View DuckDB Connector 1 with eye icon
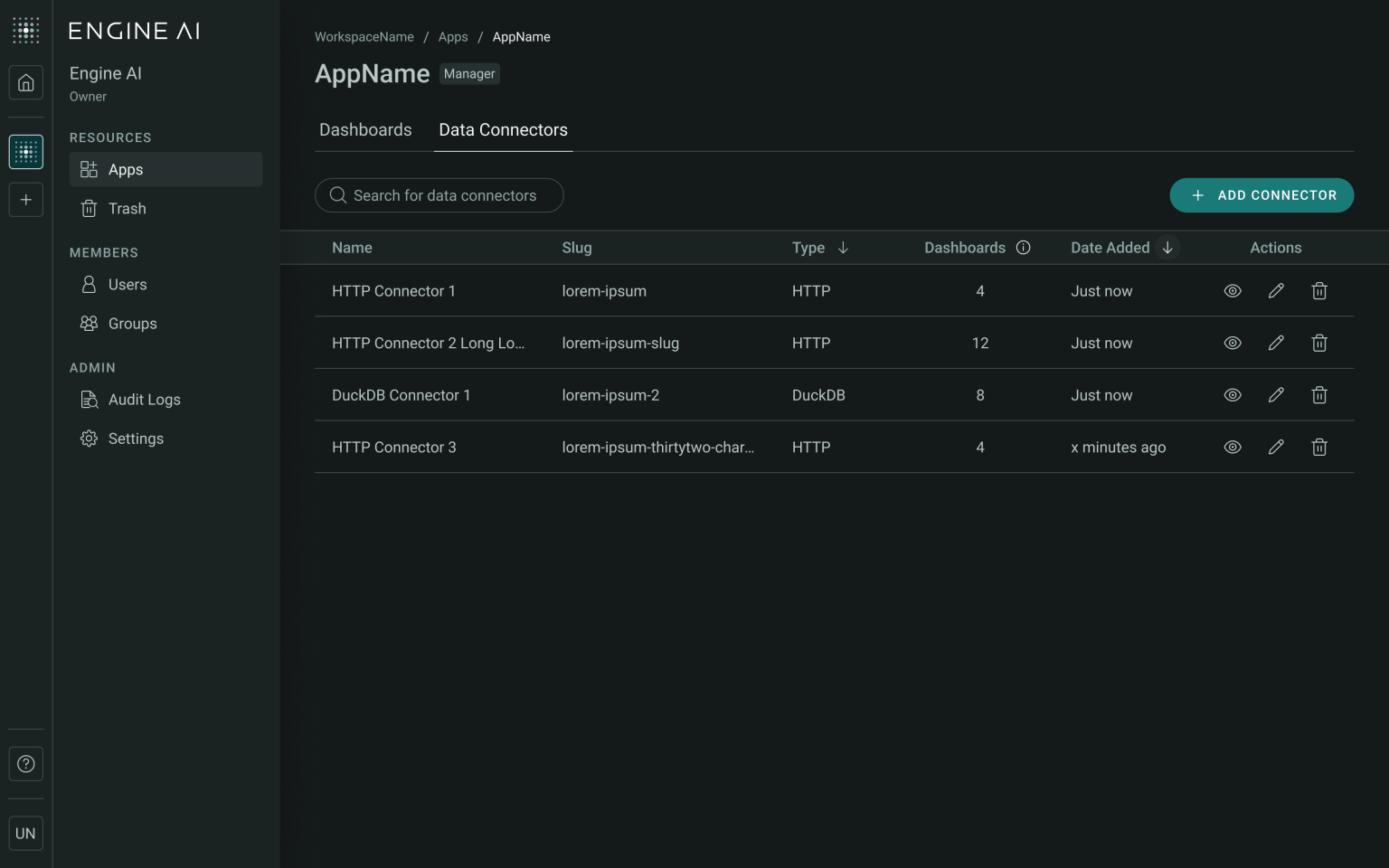 coord(1233,395)
